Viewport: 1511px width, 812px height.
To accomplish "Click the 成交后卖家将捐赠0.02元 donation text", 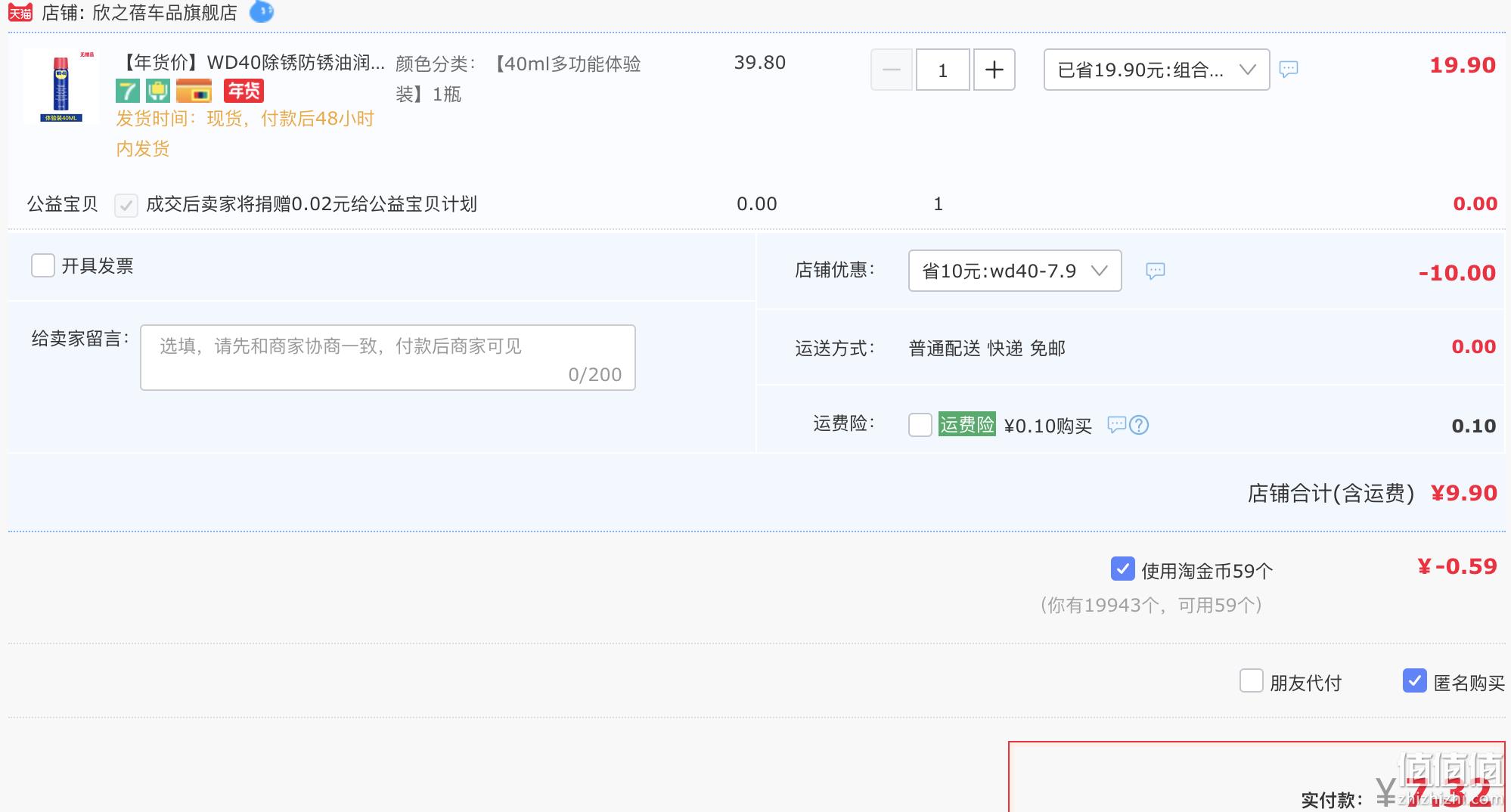I will tap(311, 204).
